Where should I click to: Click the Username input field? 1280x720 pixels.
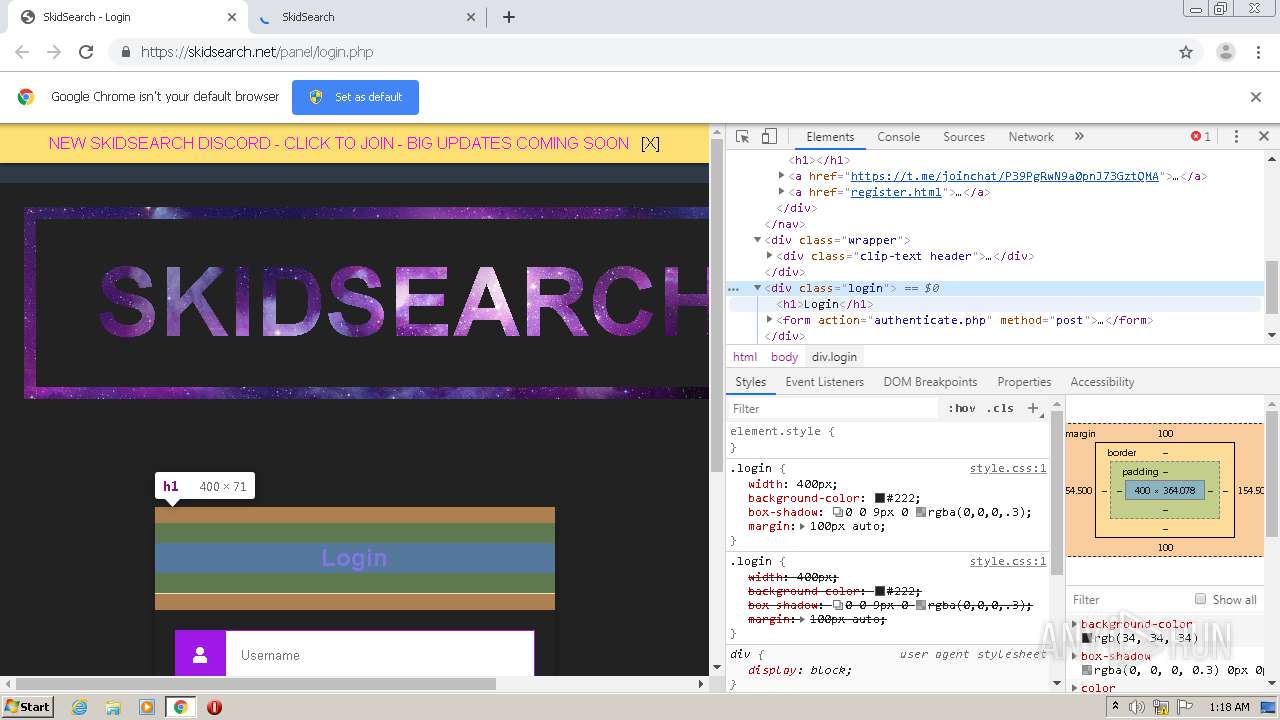coord(380,655)
